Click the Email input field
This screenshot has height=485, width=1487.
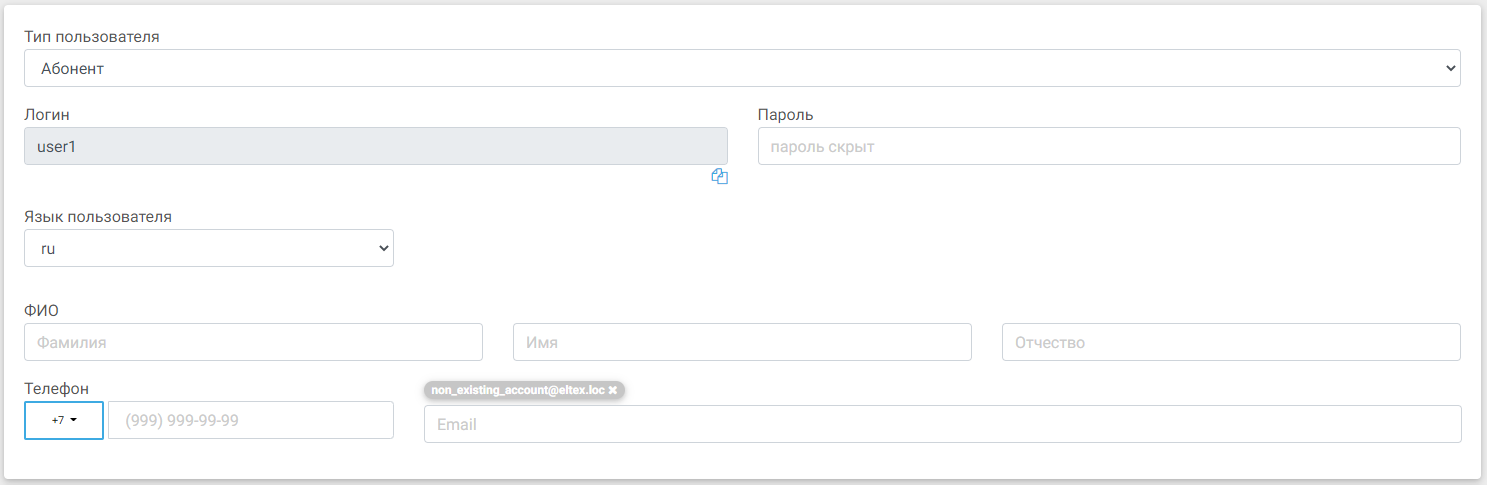point(942,424)
